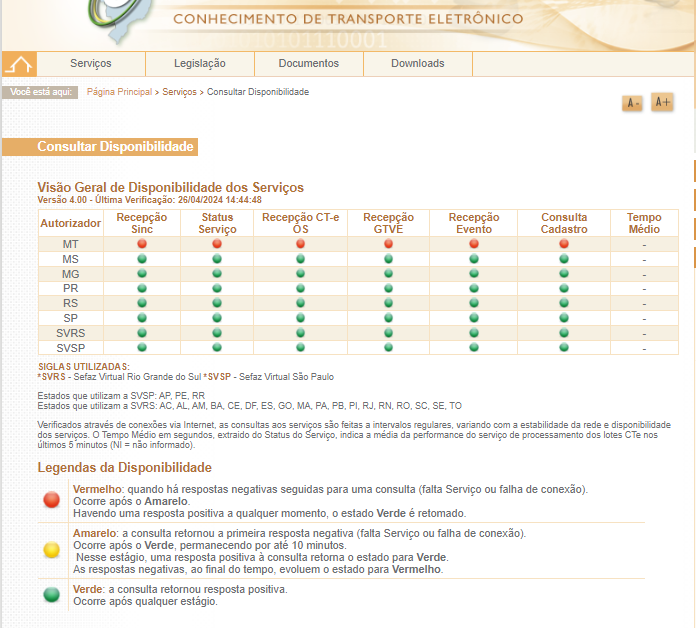Select the MG authorizer row label
This screenshot has width=696, height=628.
point(71,274)
